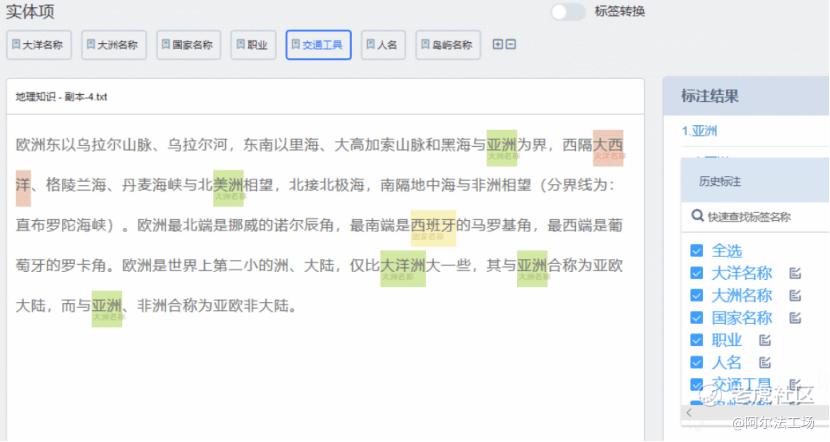Click the yellow highlighted 西班牙 annotation
Viewport: 830px width, 442px height.
(x=433, y=228)
